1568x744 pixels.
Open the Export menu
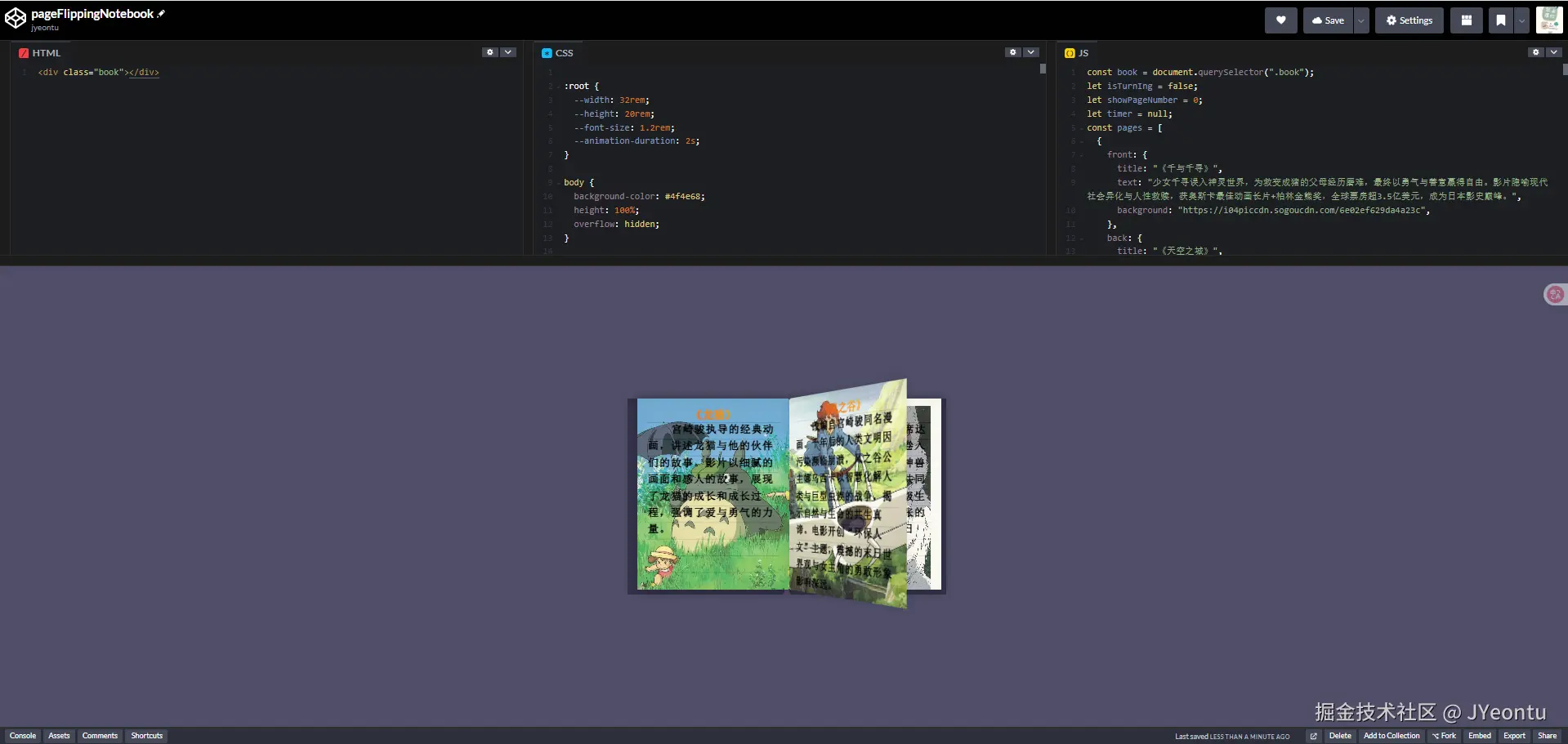click(x=1514, y=736)
